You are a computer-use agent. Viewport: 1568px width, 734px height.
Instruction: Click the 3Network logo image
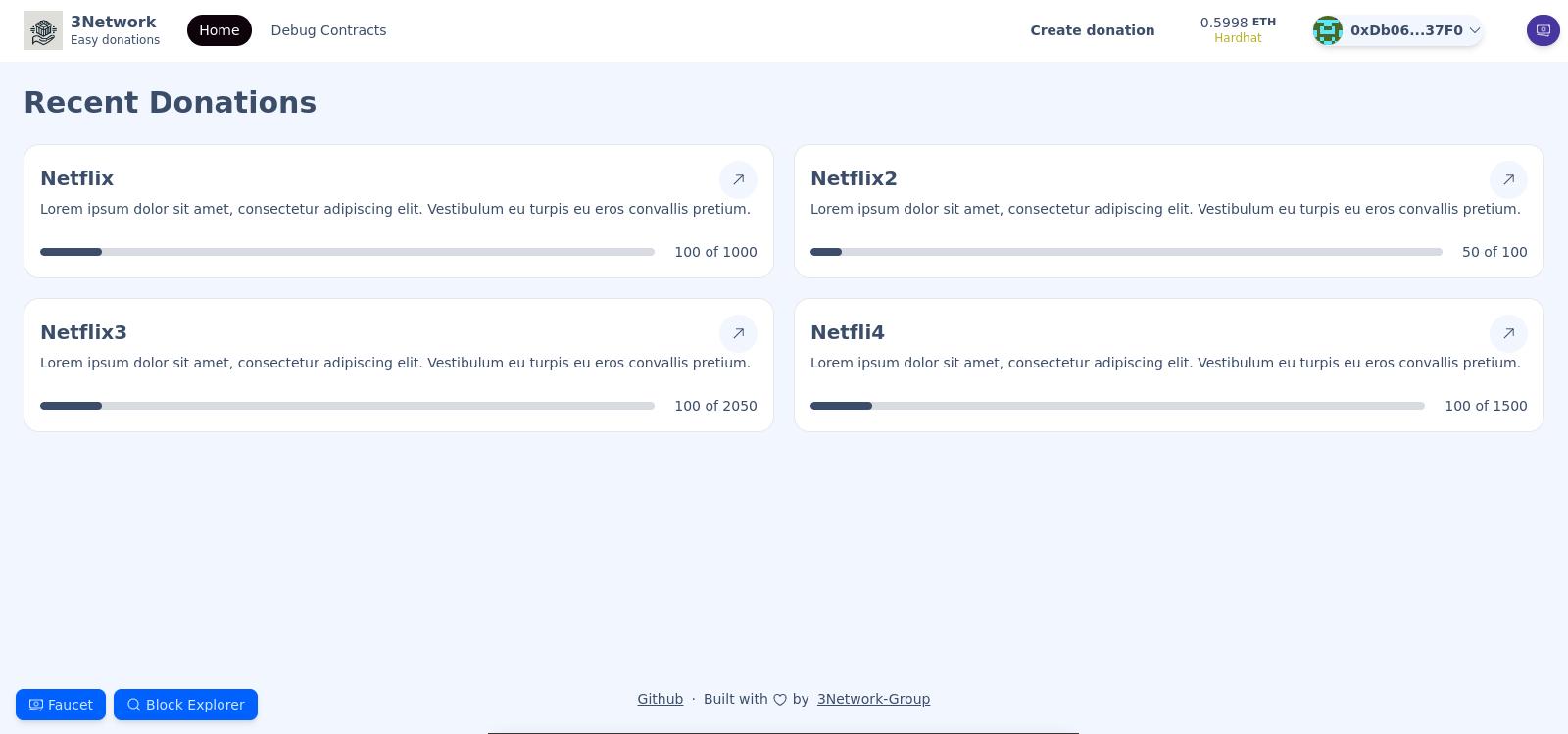(43, 30)
